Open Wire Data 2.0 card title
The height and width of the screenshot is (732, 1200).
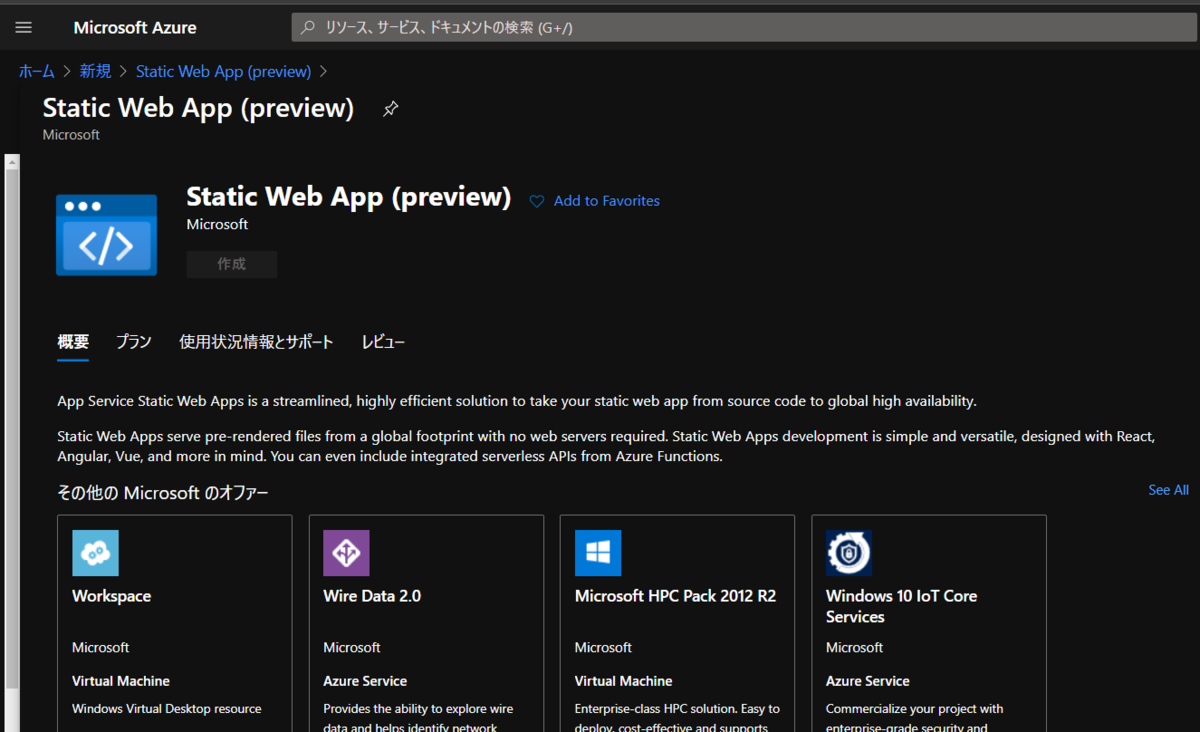pyautogui.click(x=372, y=596)
